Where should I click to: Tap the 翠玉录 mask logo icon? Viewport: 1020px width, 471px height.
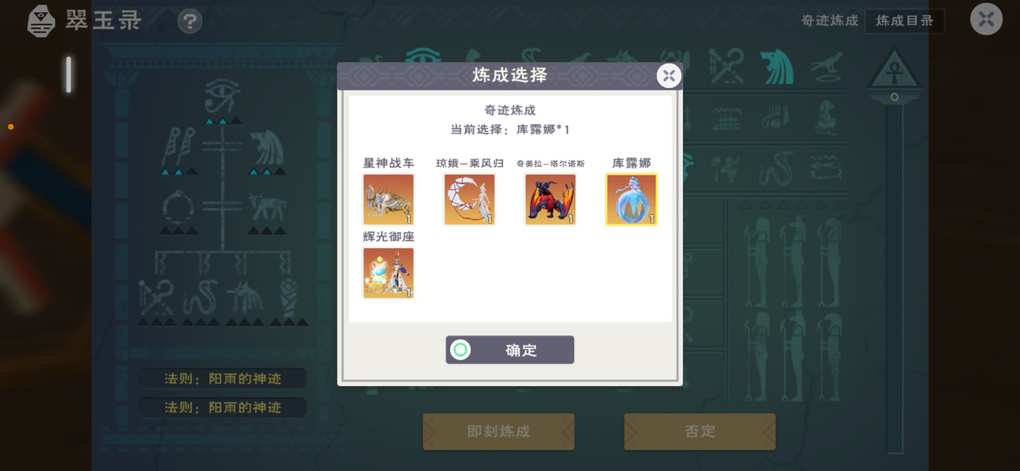(41, 21)
